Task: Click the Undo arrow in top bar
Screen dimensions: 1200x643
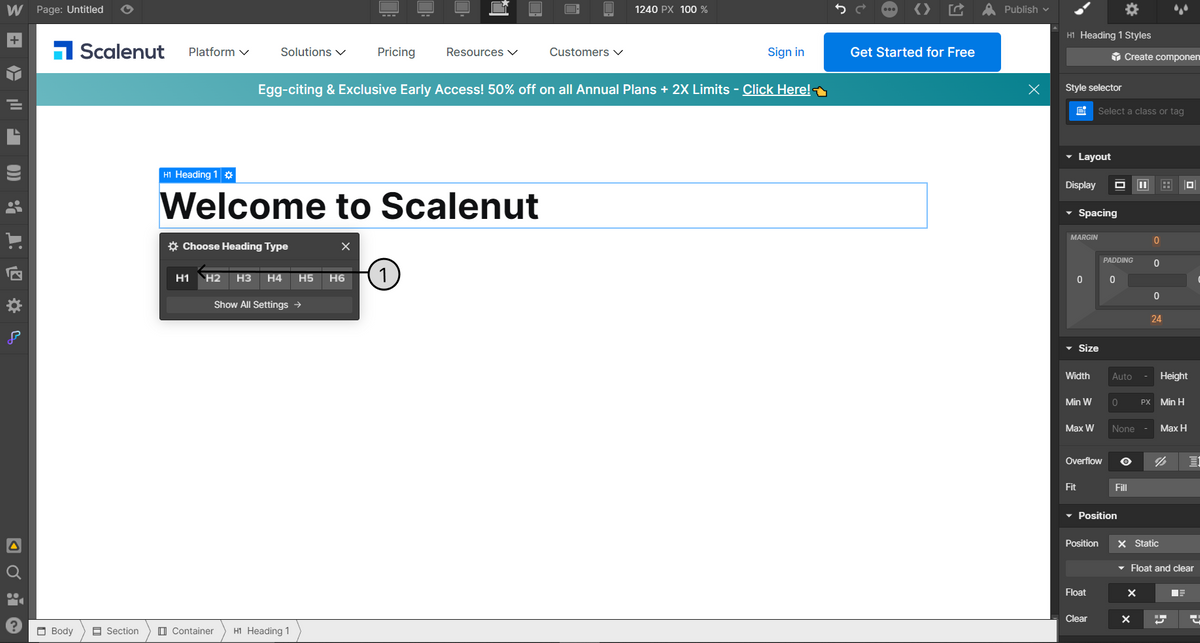Action: tap(840, 9)
